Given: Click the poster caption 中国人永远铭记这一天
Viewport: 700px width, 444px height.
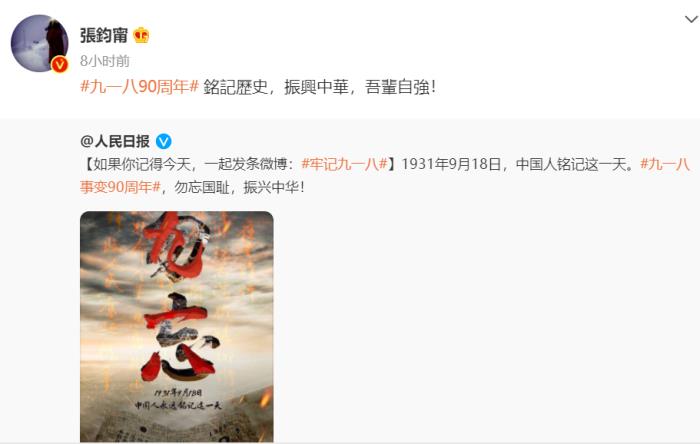Looking at the screenshot, I should point(178,406).
